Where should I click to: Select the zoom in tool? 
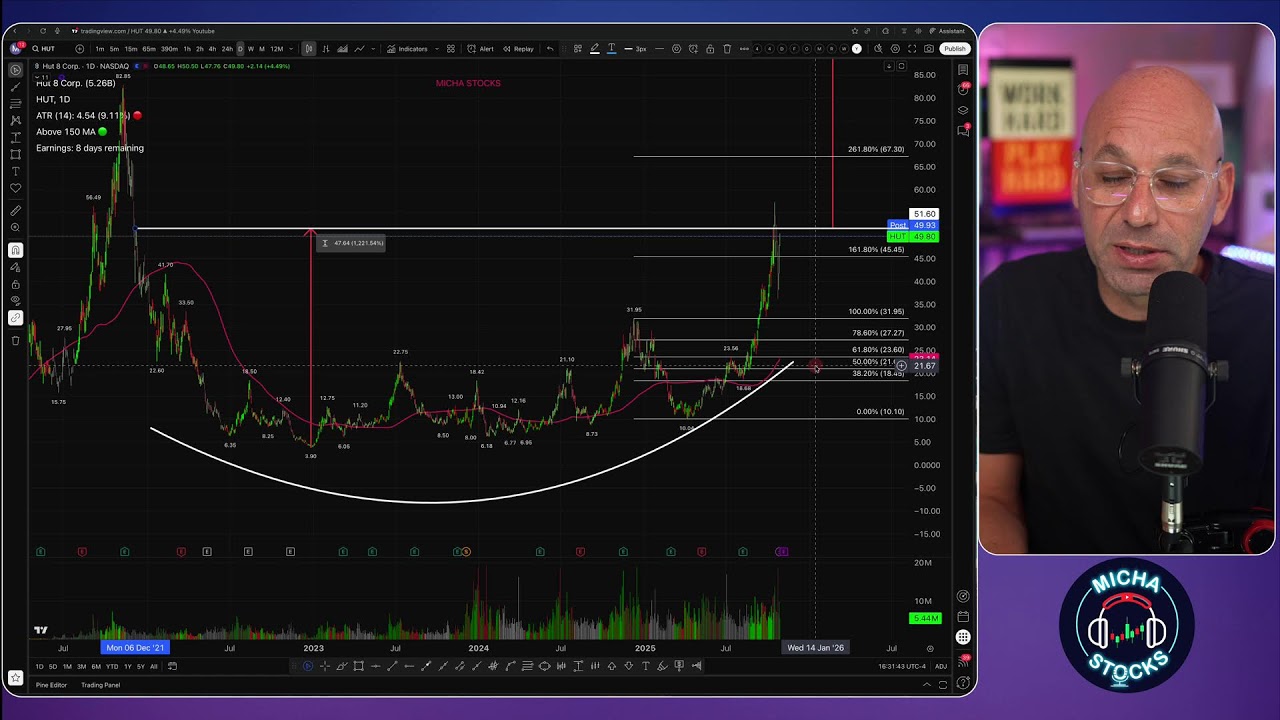pos(16,228)
